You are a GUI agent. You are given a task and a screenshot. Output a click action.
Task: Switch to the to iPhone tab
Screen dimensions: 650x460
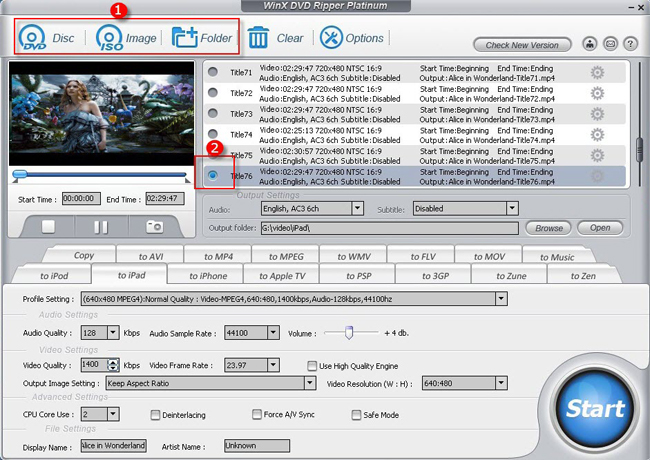208,276
